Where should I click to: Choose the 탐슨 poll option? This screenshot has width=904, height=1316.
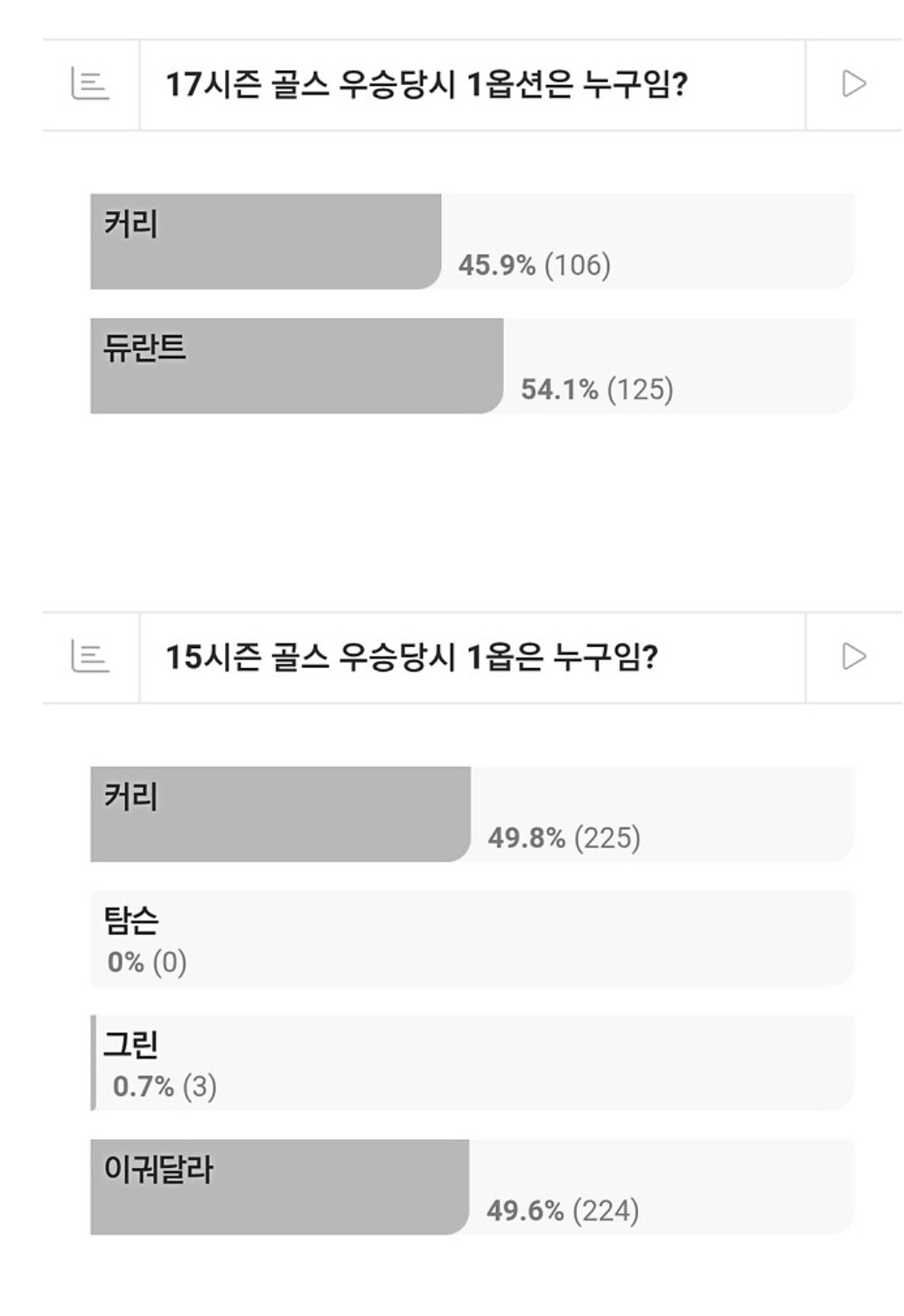click(473, 939)
